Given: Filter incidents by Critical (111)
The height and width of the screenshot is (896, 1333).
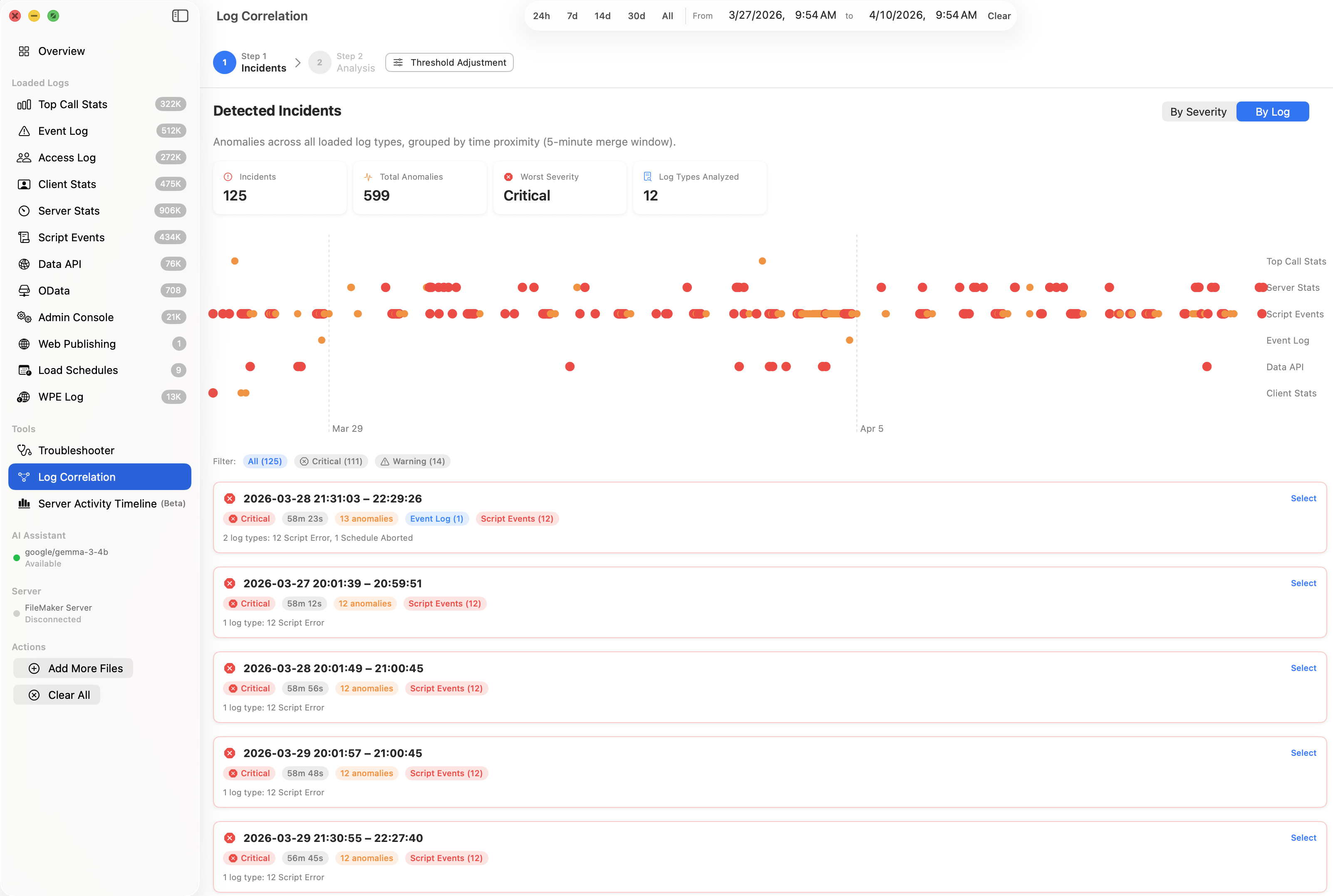Looking at the screenshot, I should coord(331,461).
